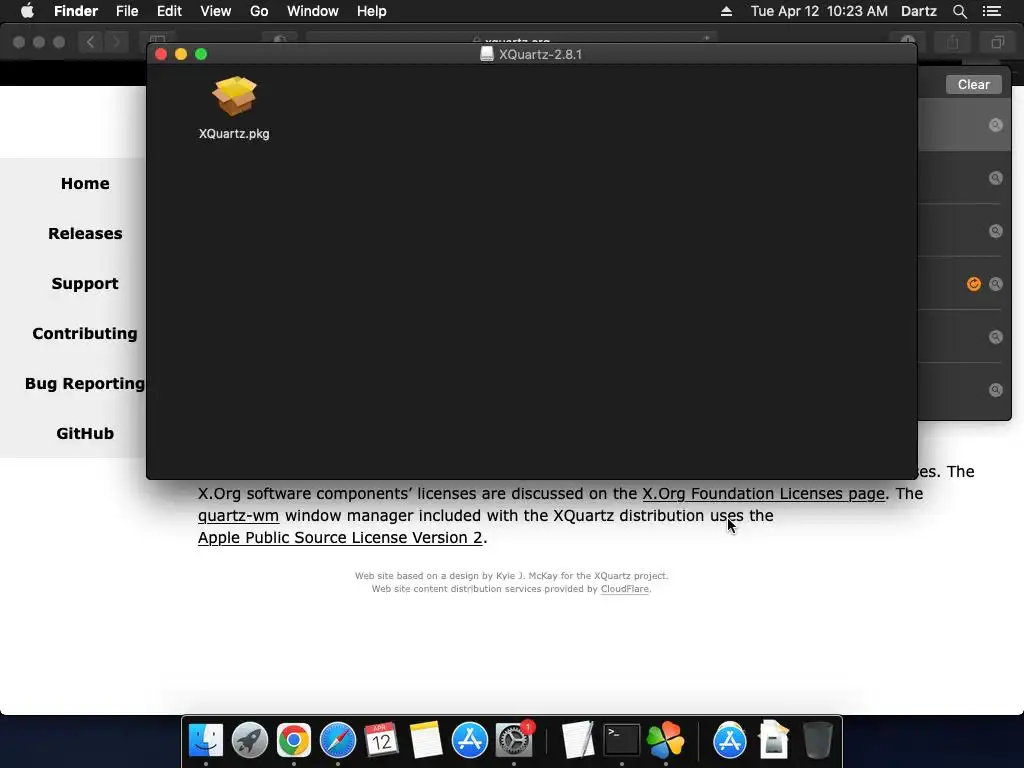Image resolution: width=1024 pixels, height=768 pixels.
Task: Open TextEdit paper-and-pen icon in Dock
Action: (x=578, y=740)
